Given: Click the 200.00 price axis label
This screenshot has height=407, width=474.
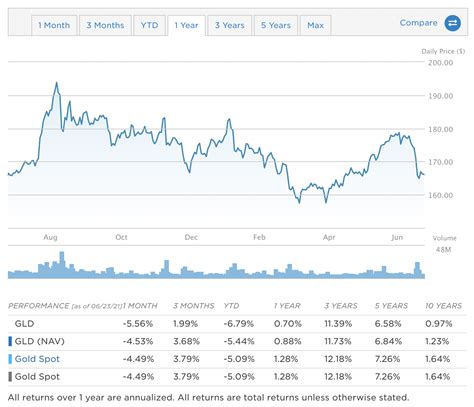Looking at the screenshot, I should [x=440, y=63].
